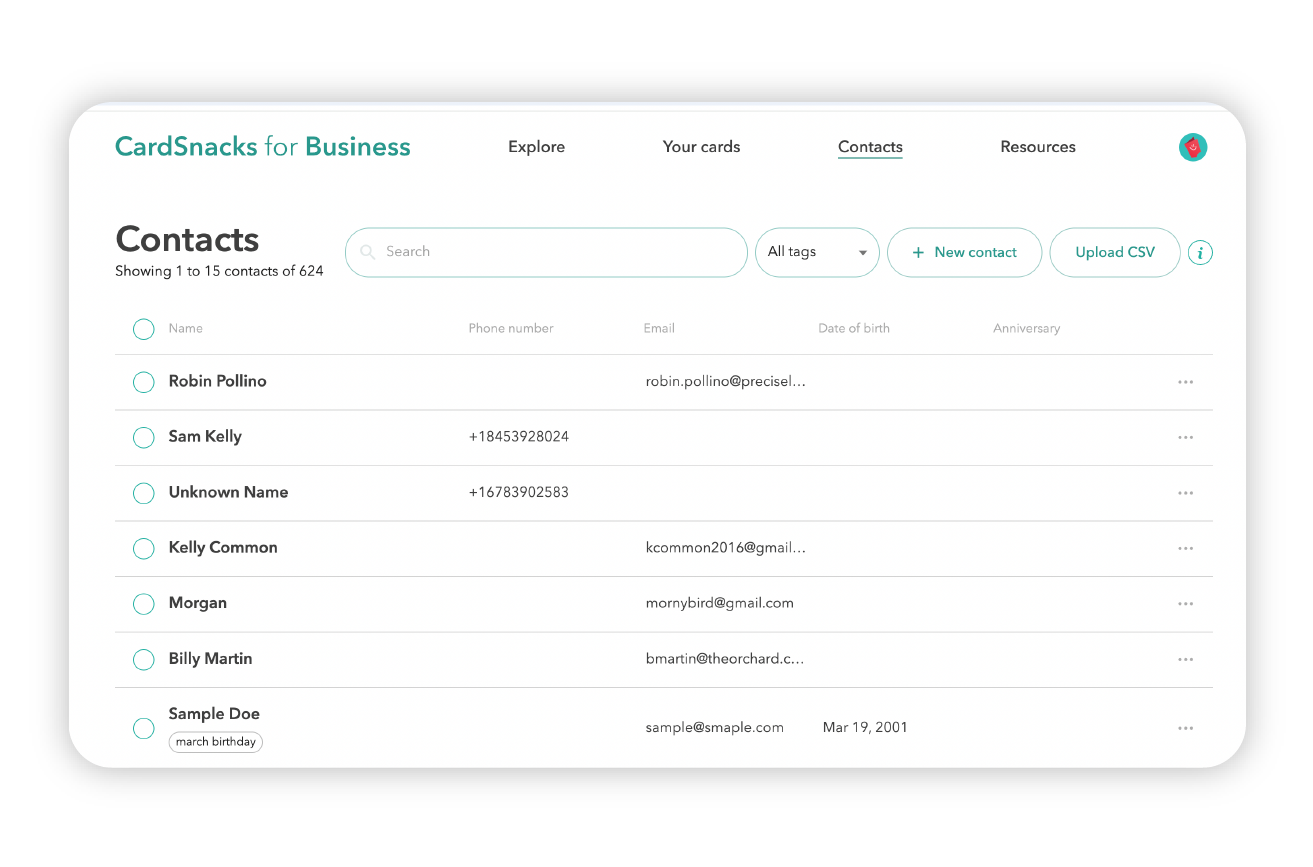Check the Sample Doe contact checkbox
This screenshot has width=1313, height=867.
pyautogui.click(x=144, y=729)
